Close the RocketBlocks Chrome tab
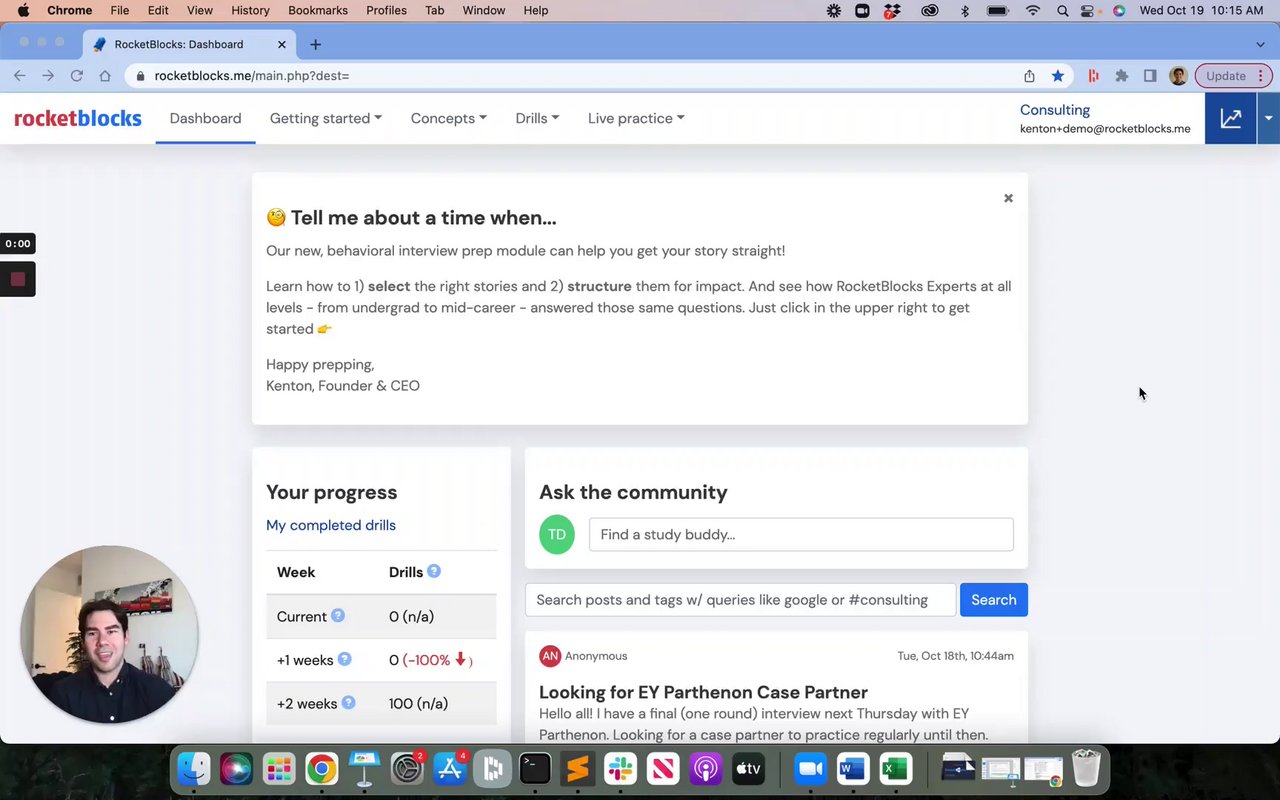The width and height of the screenshot is (1280, 800). (x=282, y=44)
